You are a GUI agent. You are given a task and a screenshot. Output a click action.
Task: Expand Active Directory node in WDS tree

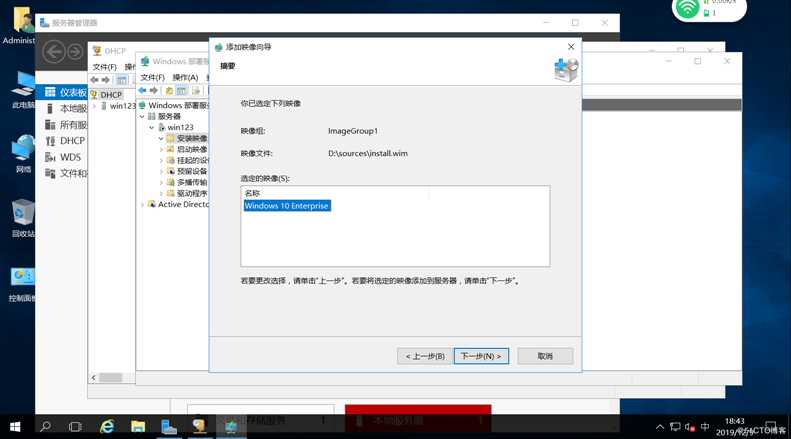(142, 204)
